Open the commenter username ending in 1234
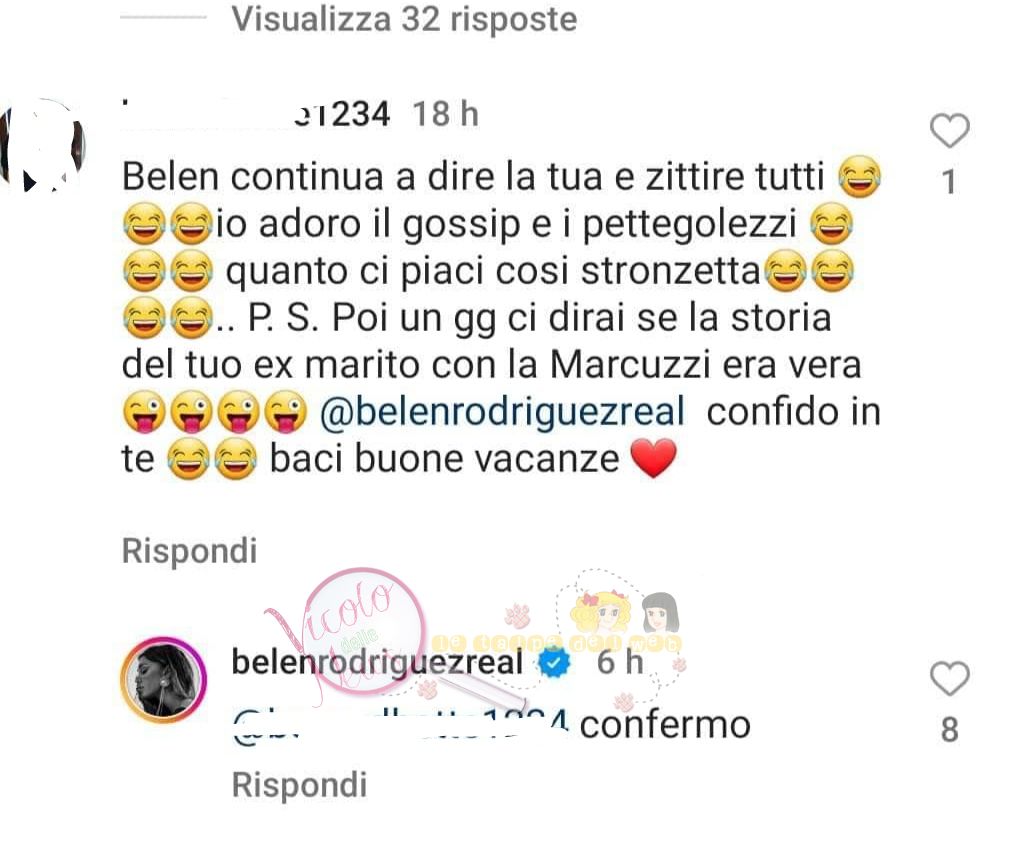 tap(256, 114)
